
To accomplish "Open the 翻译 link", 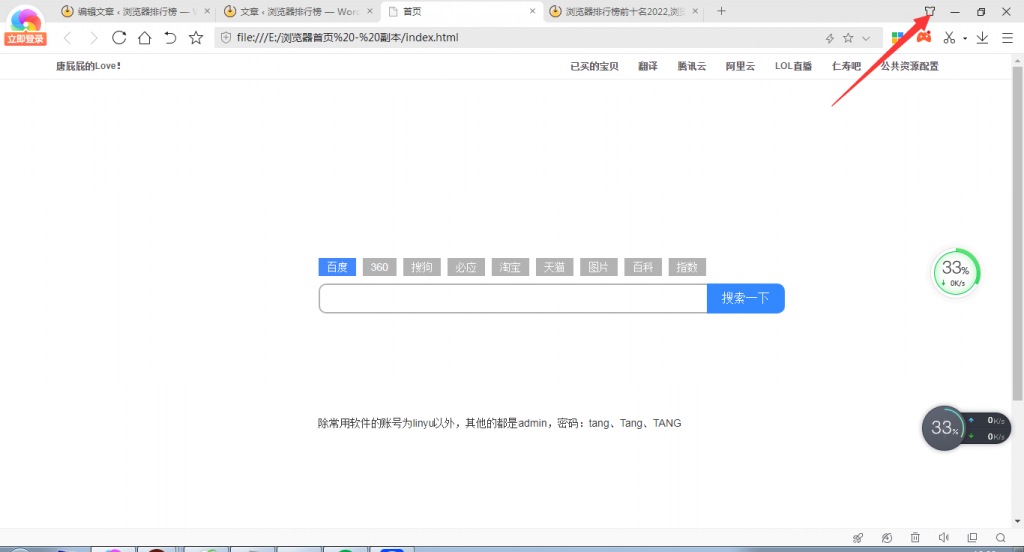I will click(648, 66).
